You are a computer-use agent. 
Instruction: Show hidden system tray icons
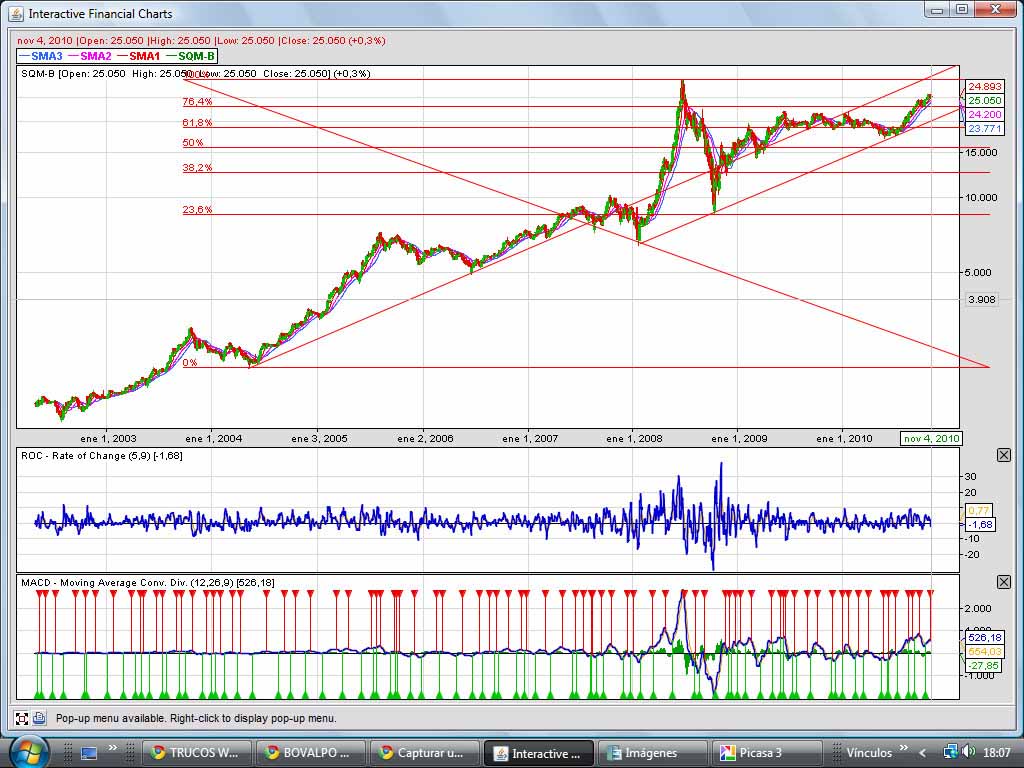[x=923, y=752]
